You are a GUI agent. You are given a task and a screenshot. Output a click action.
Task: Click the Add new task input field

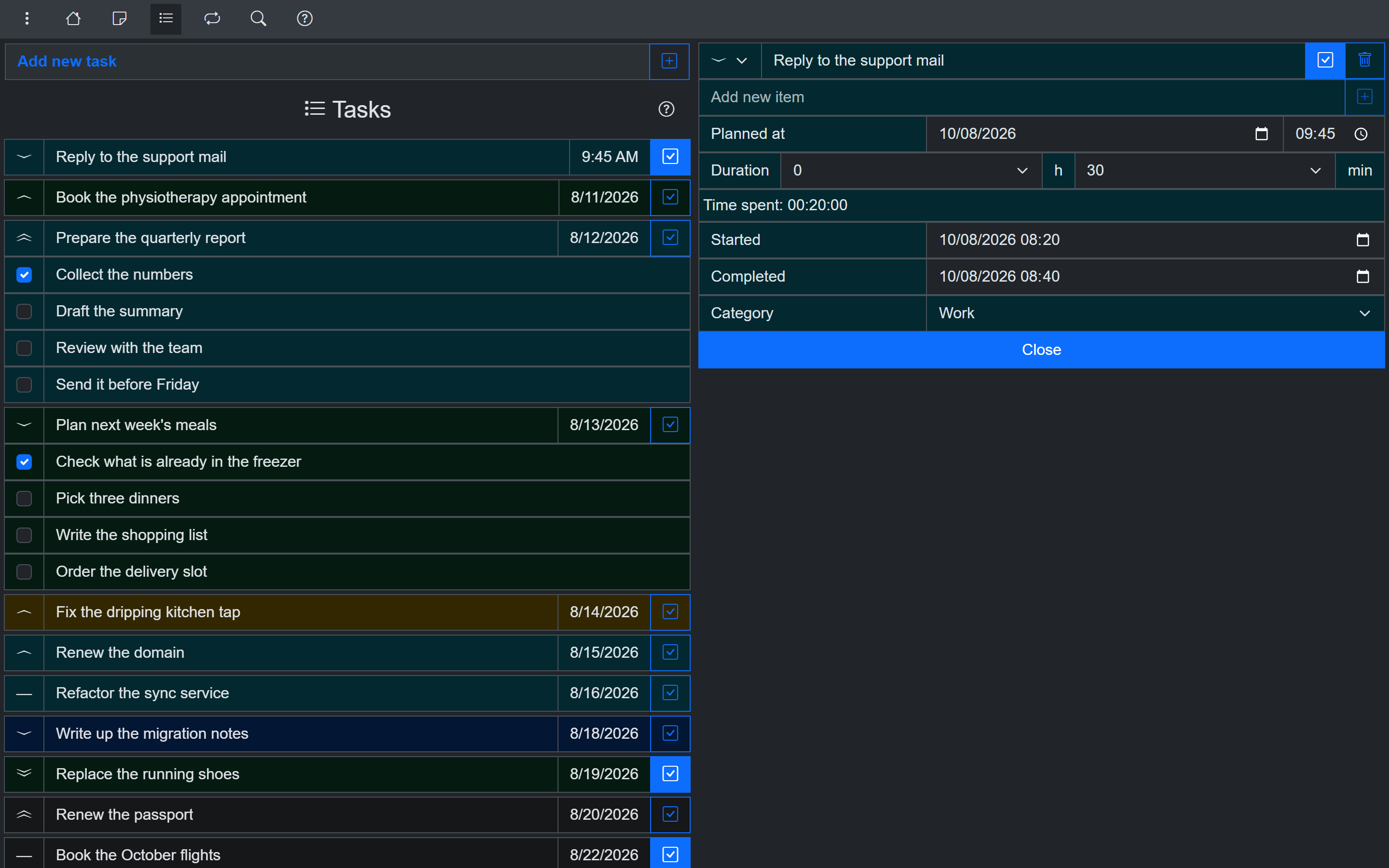coord(327,61)
